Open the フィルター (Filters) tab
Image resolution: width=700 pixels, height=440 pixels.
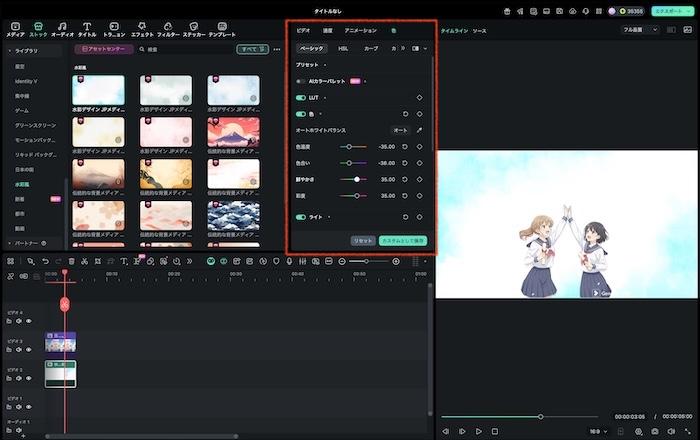coord(168,29)
